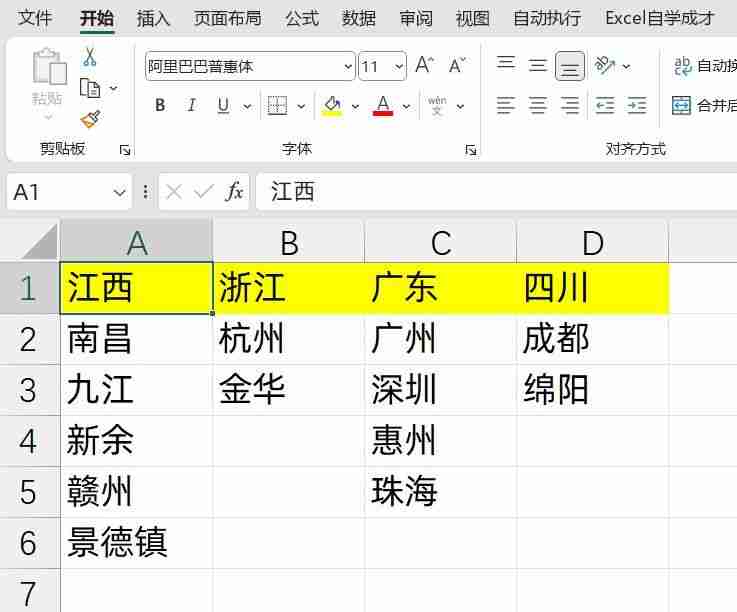The width and height of the screenshot is (737, 612).
Task: Select cell containing 珠海
Action: click(x=440, y=492)
